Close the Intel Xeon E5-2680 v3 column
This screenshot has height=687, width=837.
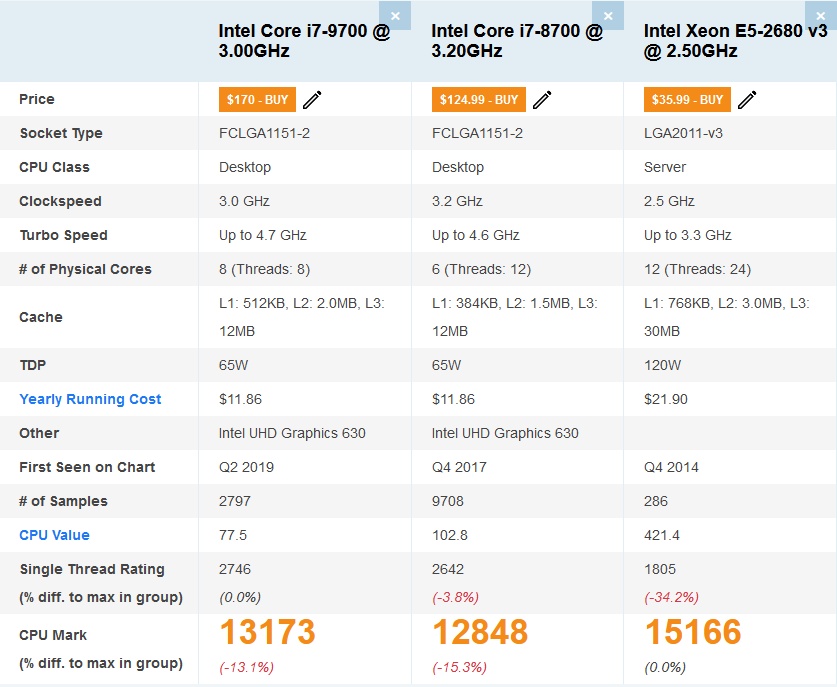821,15
